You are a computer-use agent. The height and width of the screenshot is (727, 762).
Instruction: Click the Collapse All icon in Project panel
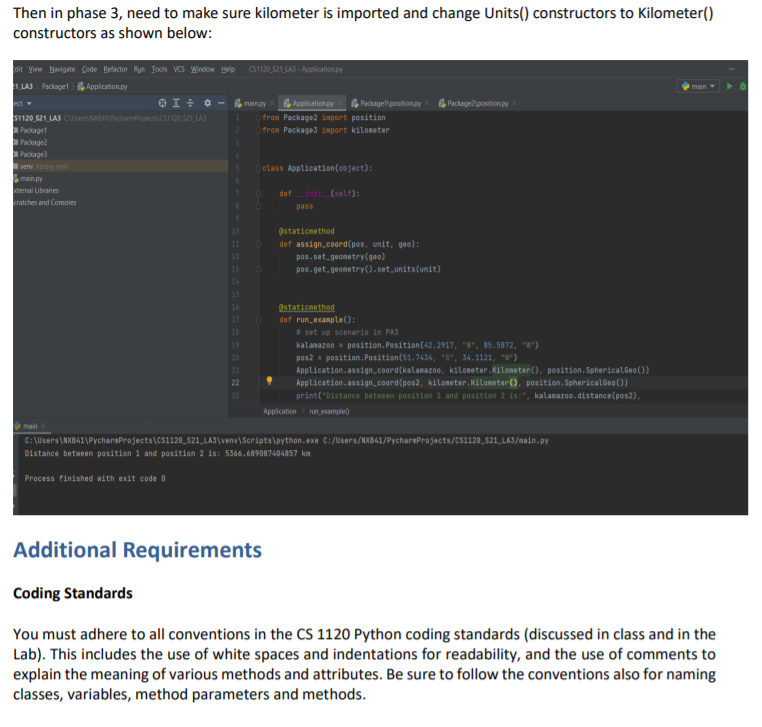[190, 103]
